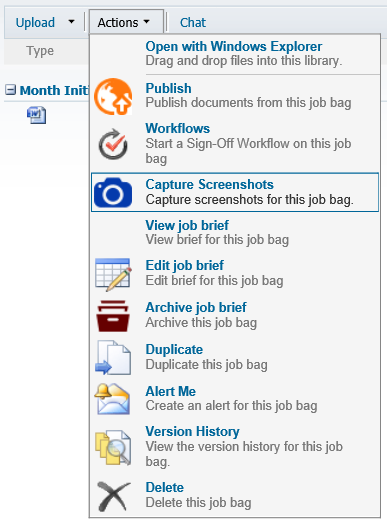The width and height of the screenshot is (387, 523).
Task: Select the Version History text entry
Action: click(x=192, y=431)
